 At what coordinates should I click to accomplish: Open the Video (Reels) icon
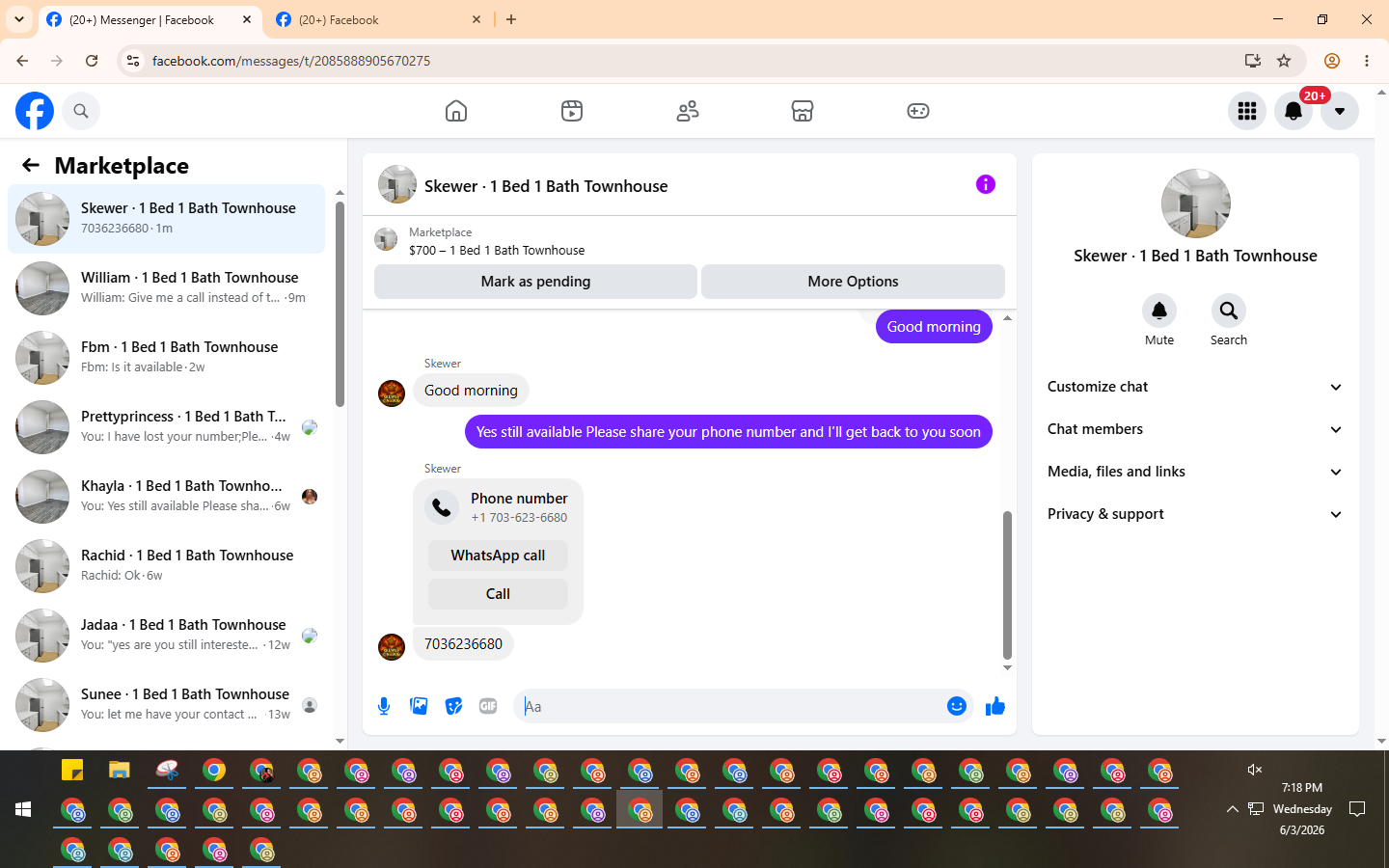[x=572, y=111]
